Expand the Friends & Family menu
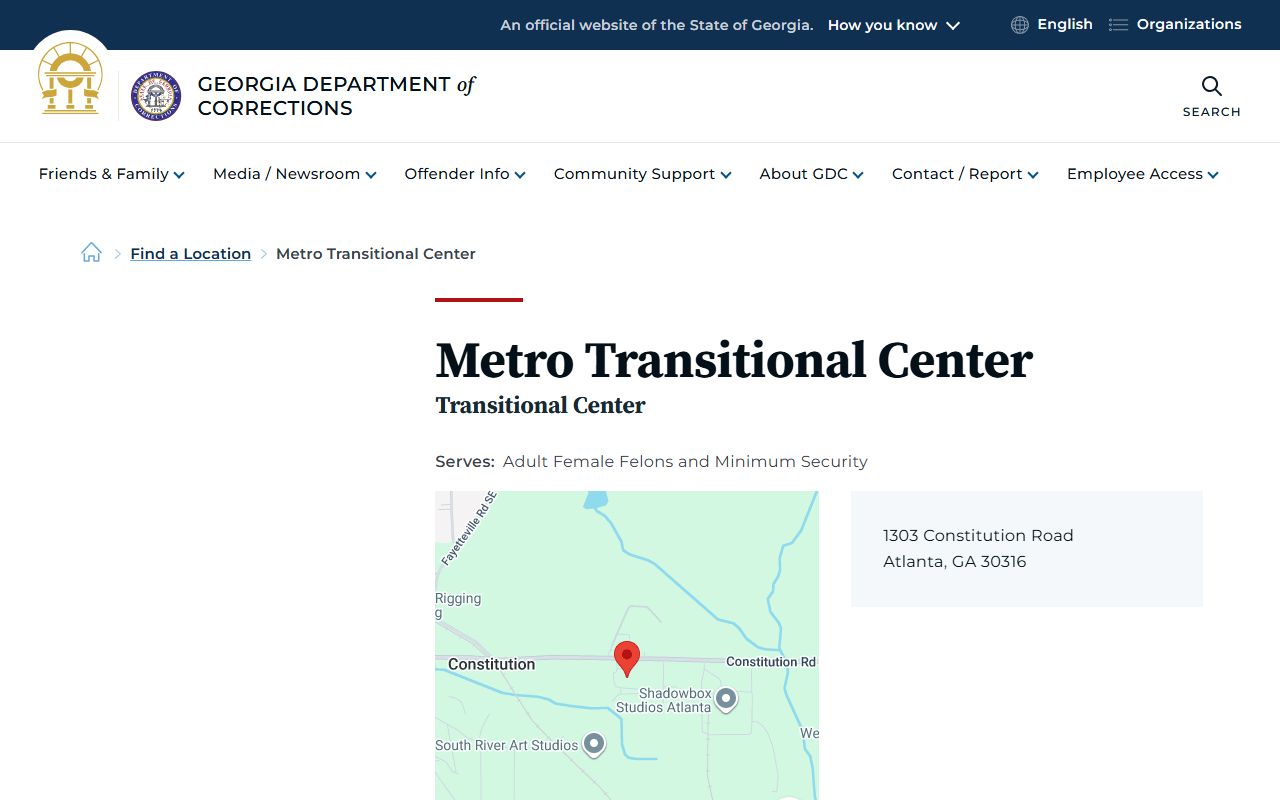 click(x=112, y=174)
